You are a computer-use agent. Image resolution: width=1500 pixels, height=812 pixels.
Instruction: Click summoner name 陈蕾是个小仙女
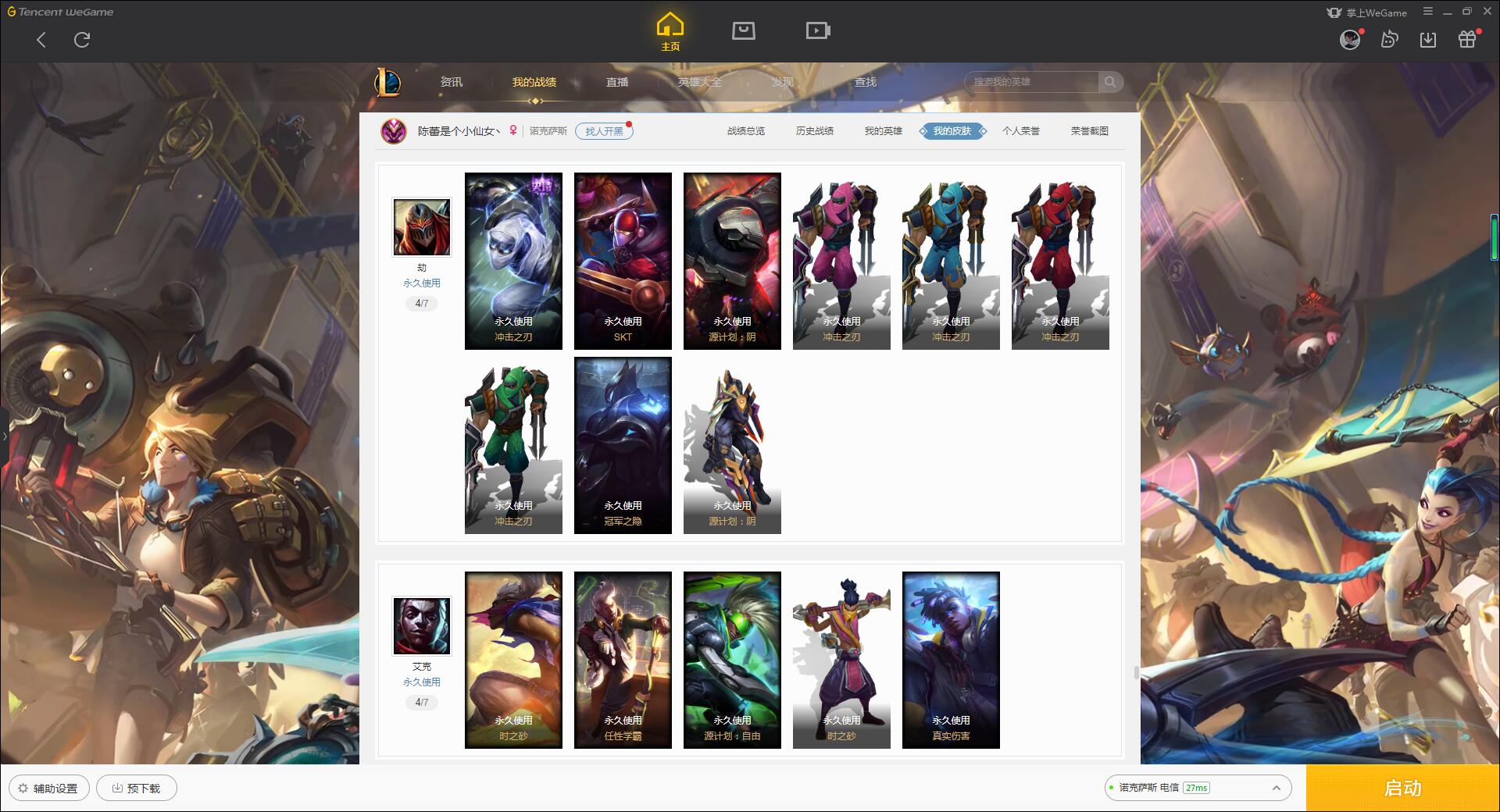(459, 131)
